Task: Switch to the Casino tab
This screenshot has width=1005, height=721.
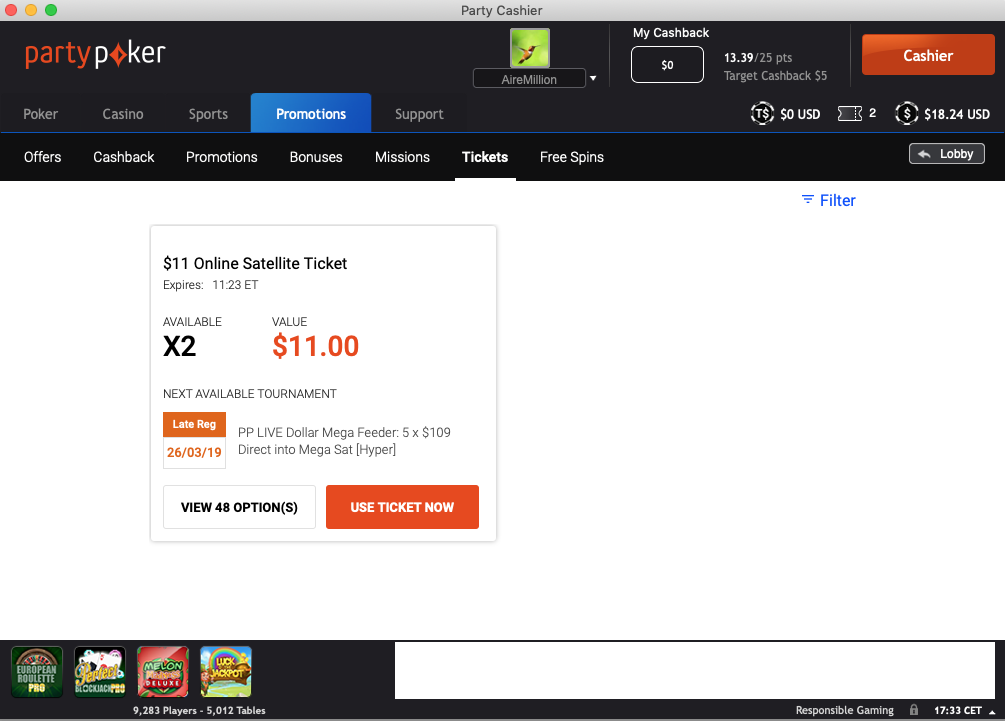Action: click(123, 114)
